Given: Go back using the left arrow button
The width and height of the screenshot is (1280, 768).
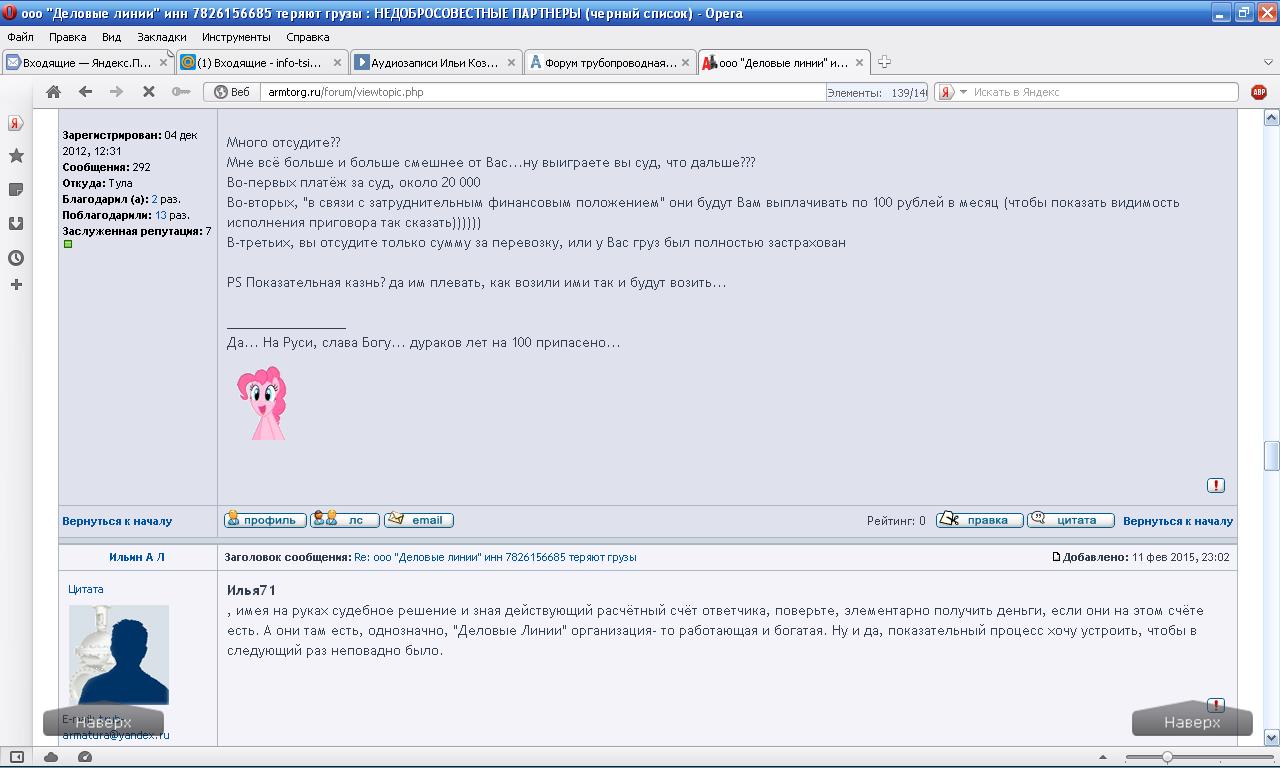Looking at the screenshot, I should (x=85, y=92).
